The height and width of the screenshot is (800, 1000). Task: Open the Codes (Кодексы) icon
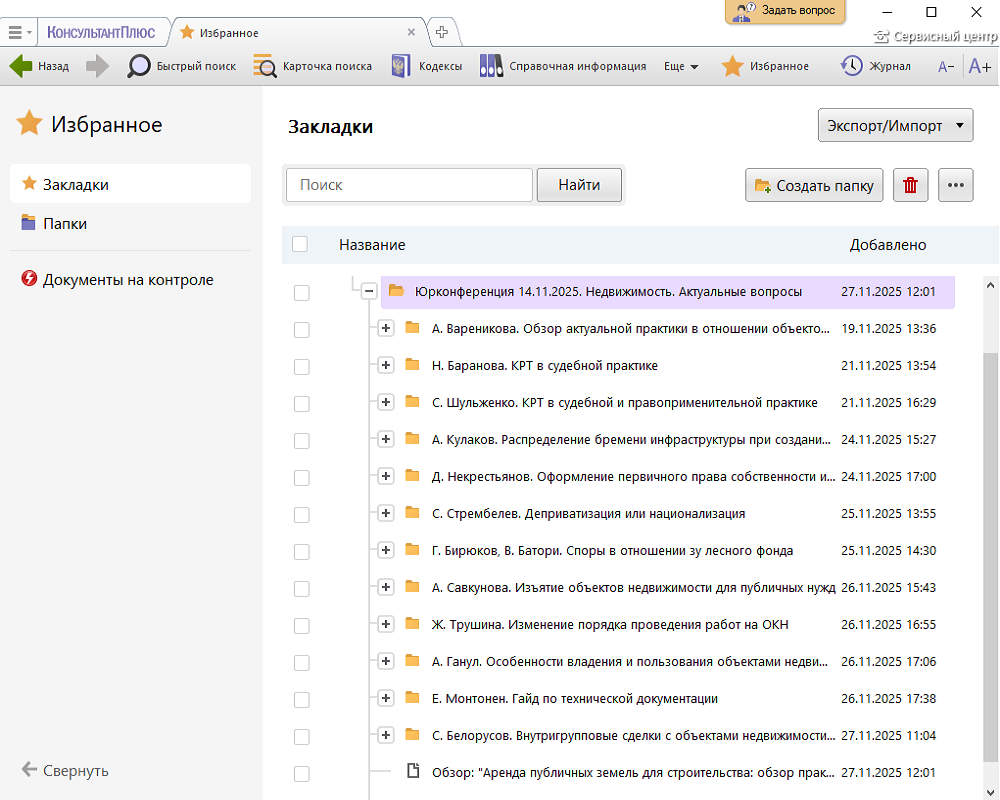[401, 66]
